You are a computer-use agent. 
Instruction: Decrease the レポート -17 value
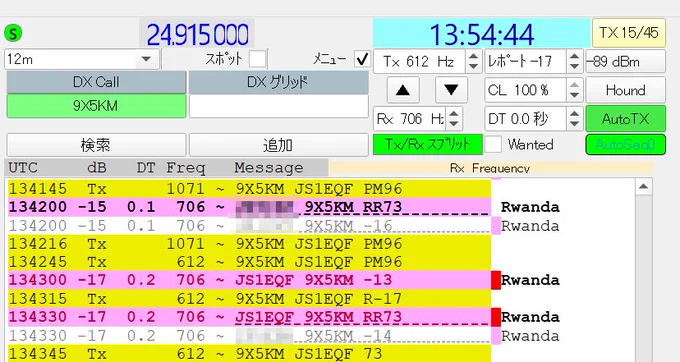(574, 67)
